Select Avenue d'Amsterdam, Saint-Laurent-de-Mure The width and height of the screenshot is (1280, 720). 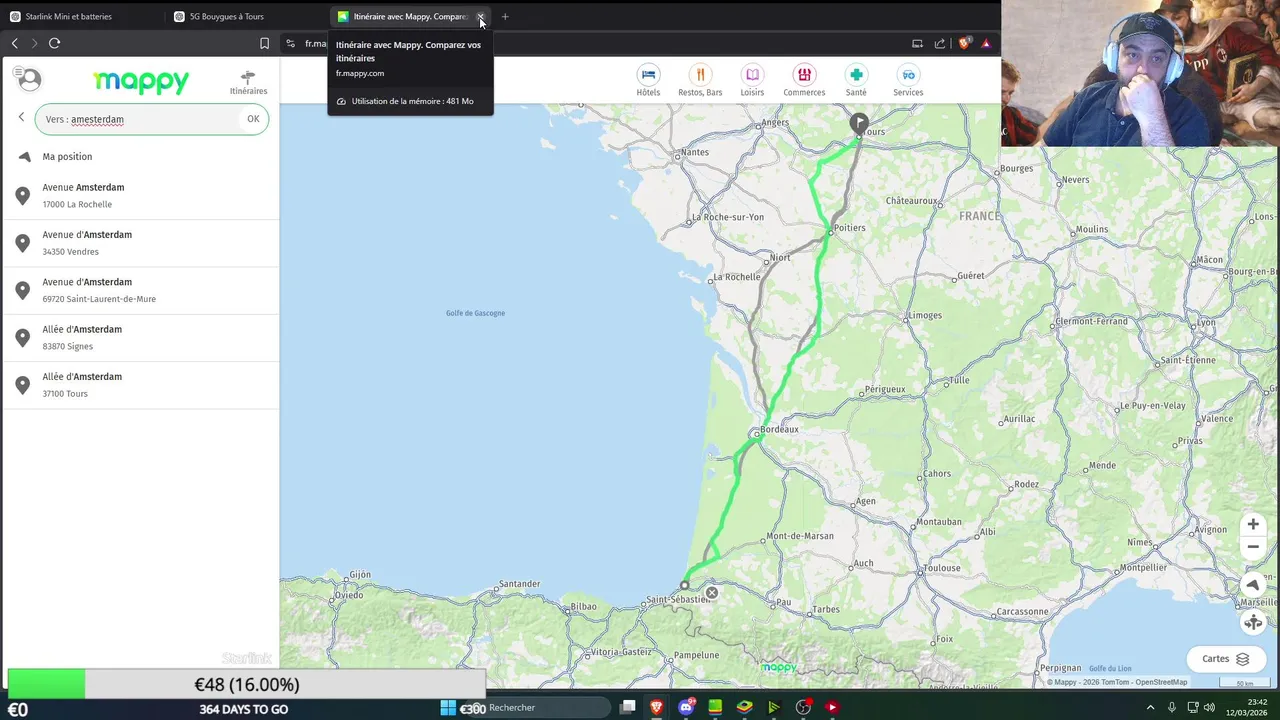tap(141, 290)
